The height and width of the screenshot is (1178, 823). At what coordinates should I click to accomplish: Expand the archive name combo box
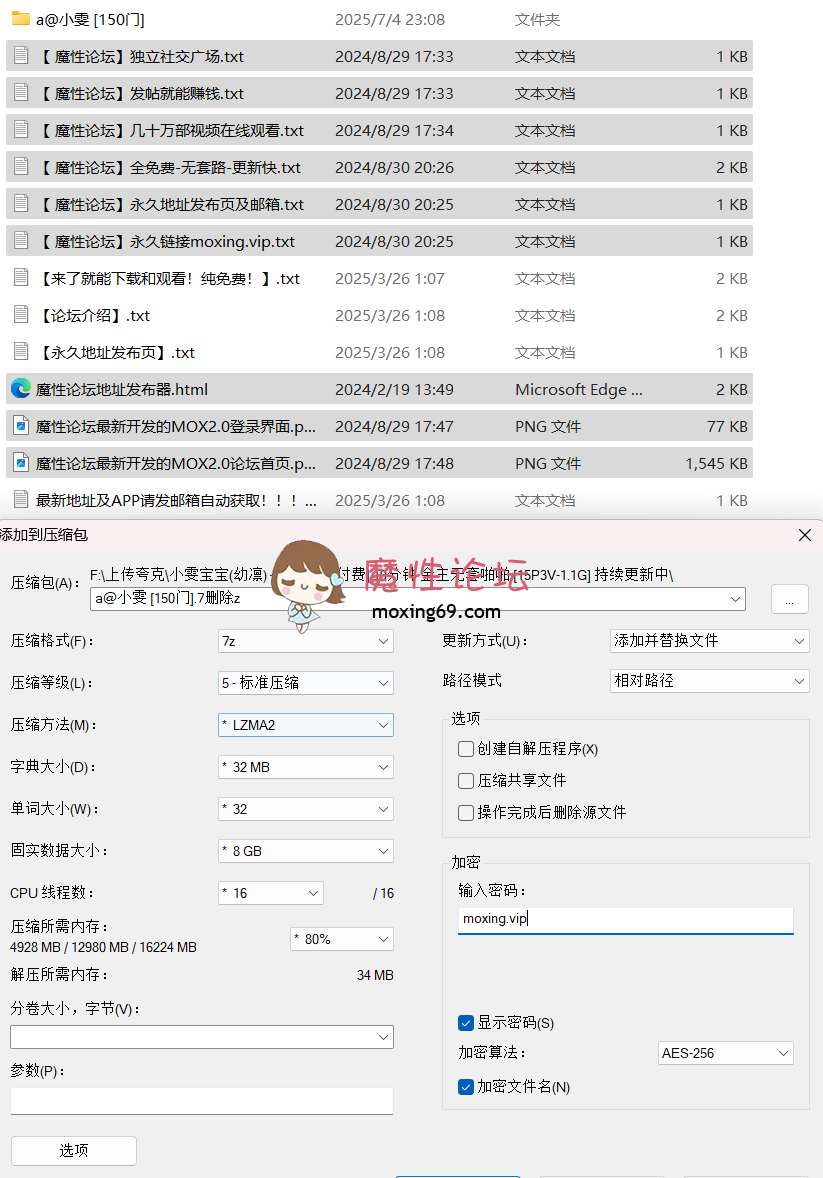coord(418,599)
